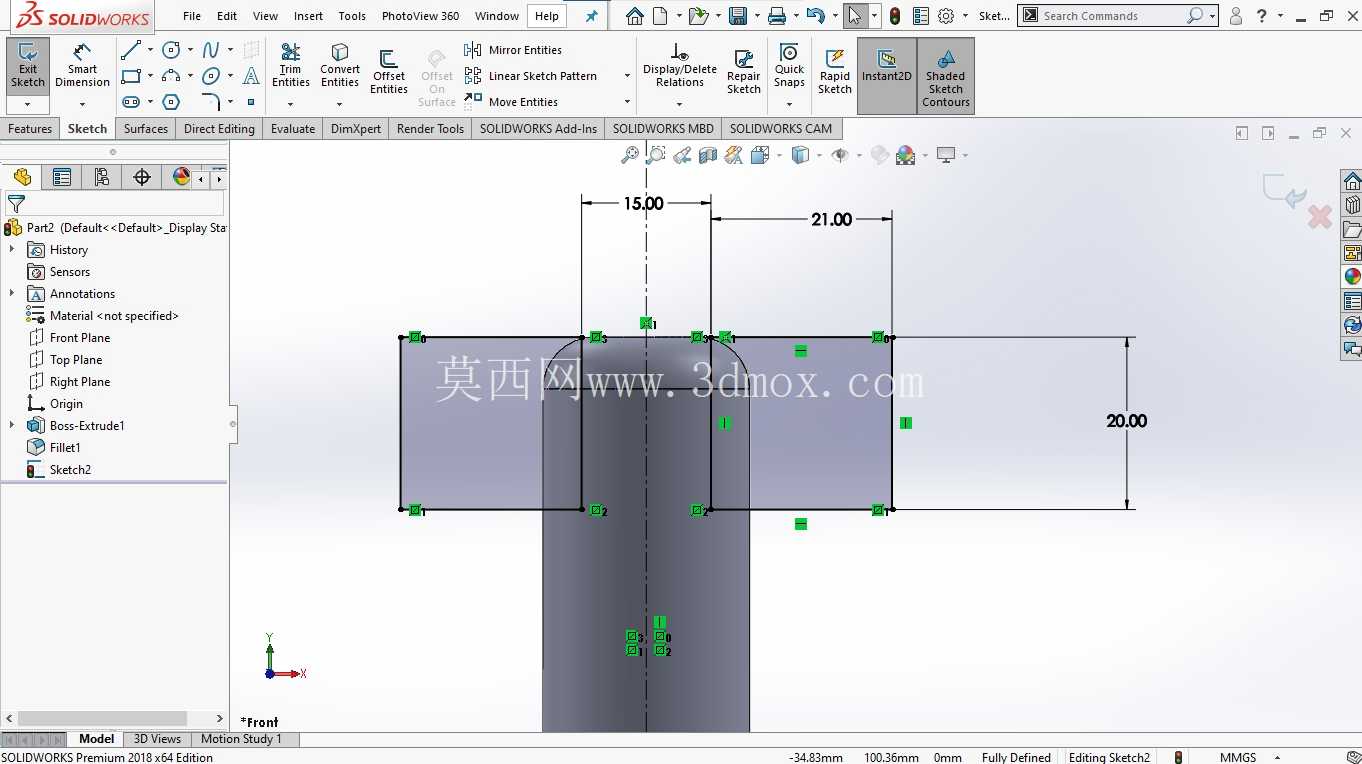Use Convert Entities tool
Screen dimensions: 1362x764
pyautogui.click(x=340, y=65)
